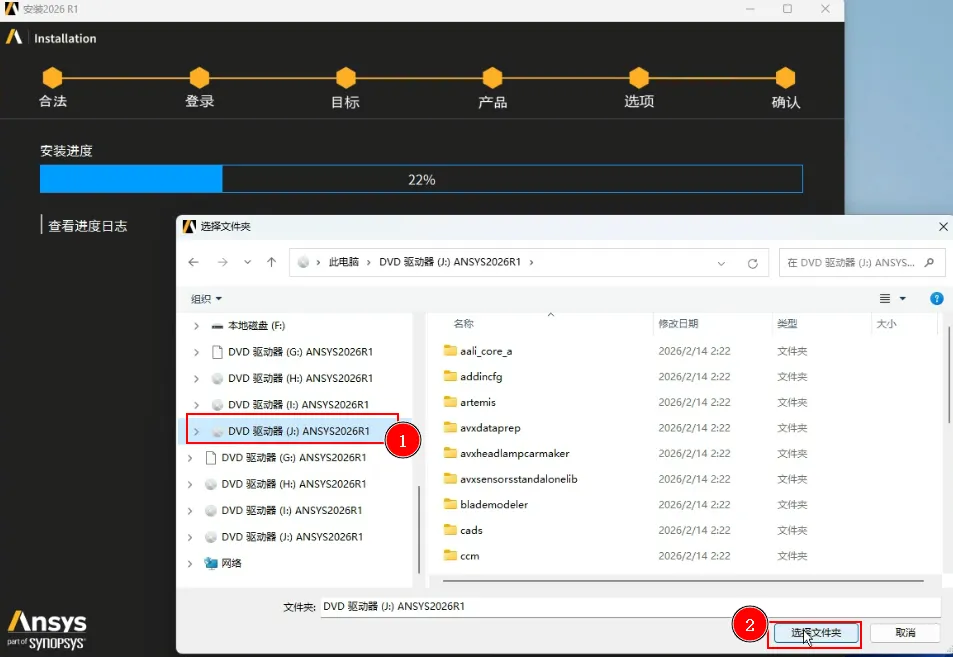The image size is (953, 657).
Task: Open the 查看进度日志 link
Action: pos(88,226)
